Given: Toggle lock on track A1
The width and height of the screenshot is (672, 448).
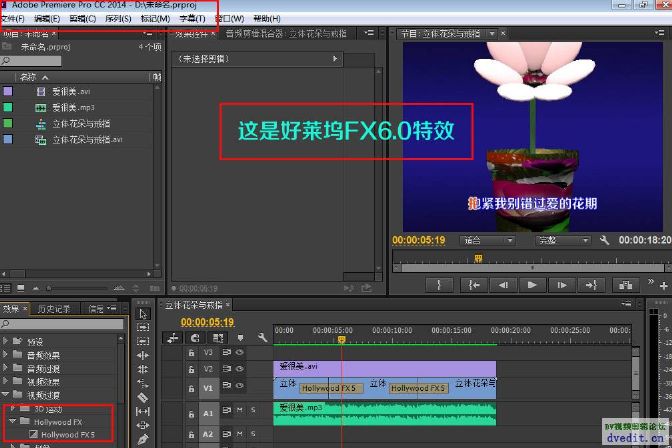Looking at the screenshot, I should pos(191,414).
